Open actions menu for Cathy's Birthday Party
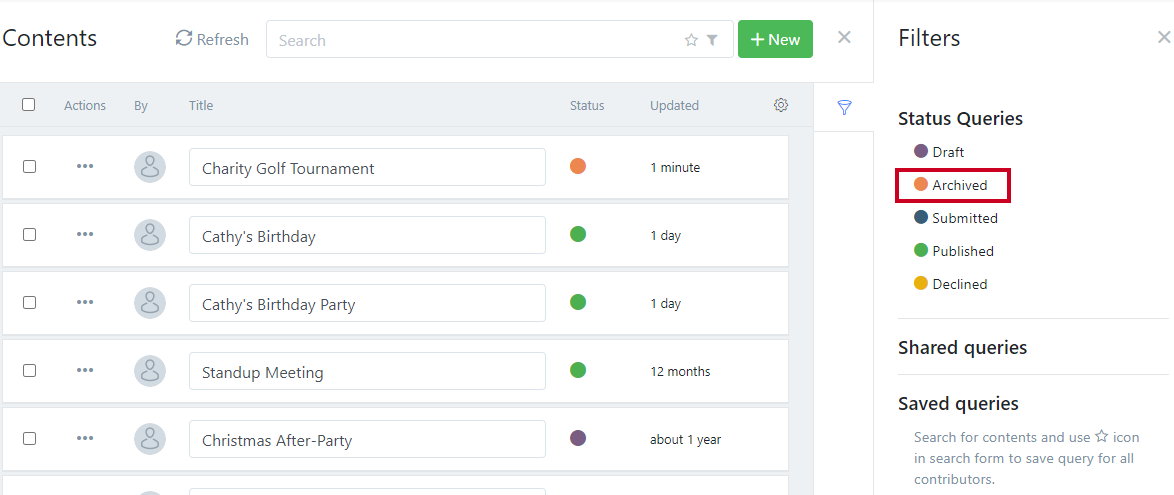Image resolution: width=1174 pixels, height=495 pixels. [x=85, y=303]
